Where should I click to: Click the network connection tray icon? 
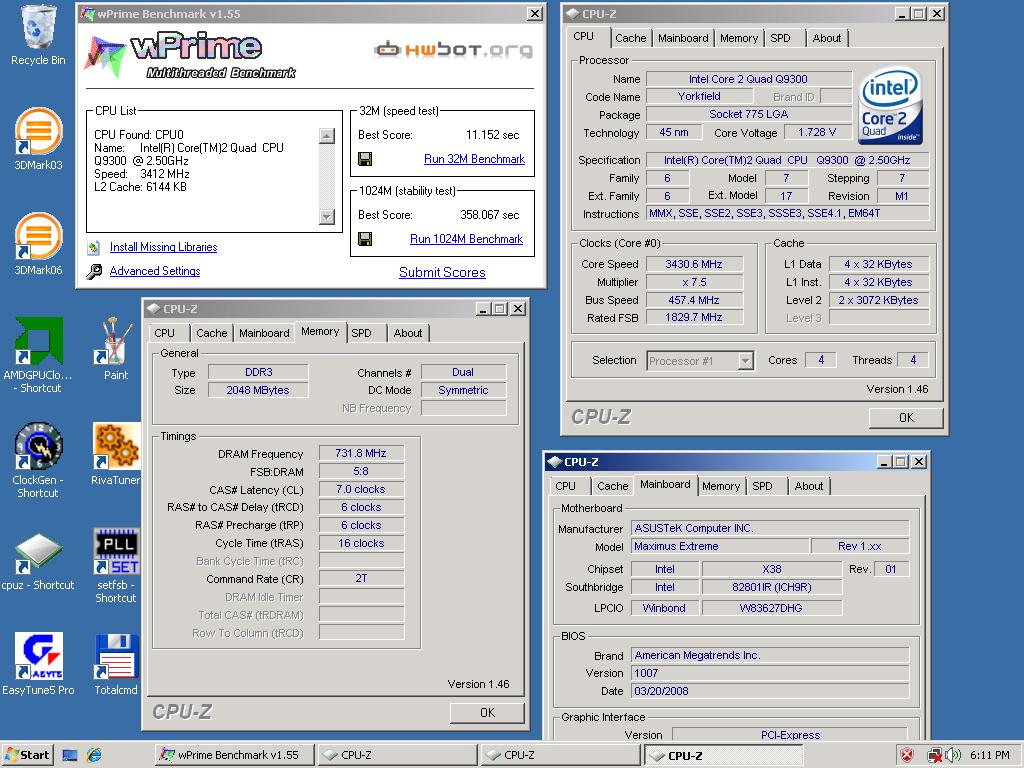click(934, 756)
